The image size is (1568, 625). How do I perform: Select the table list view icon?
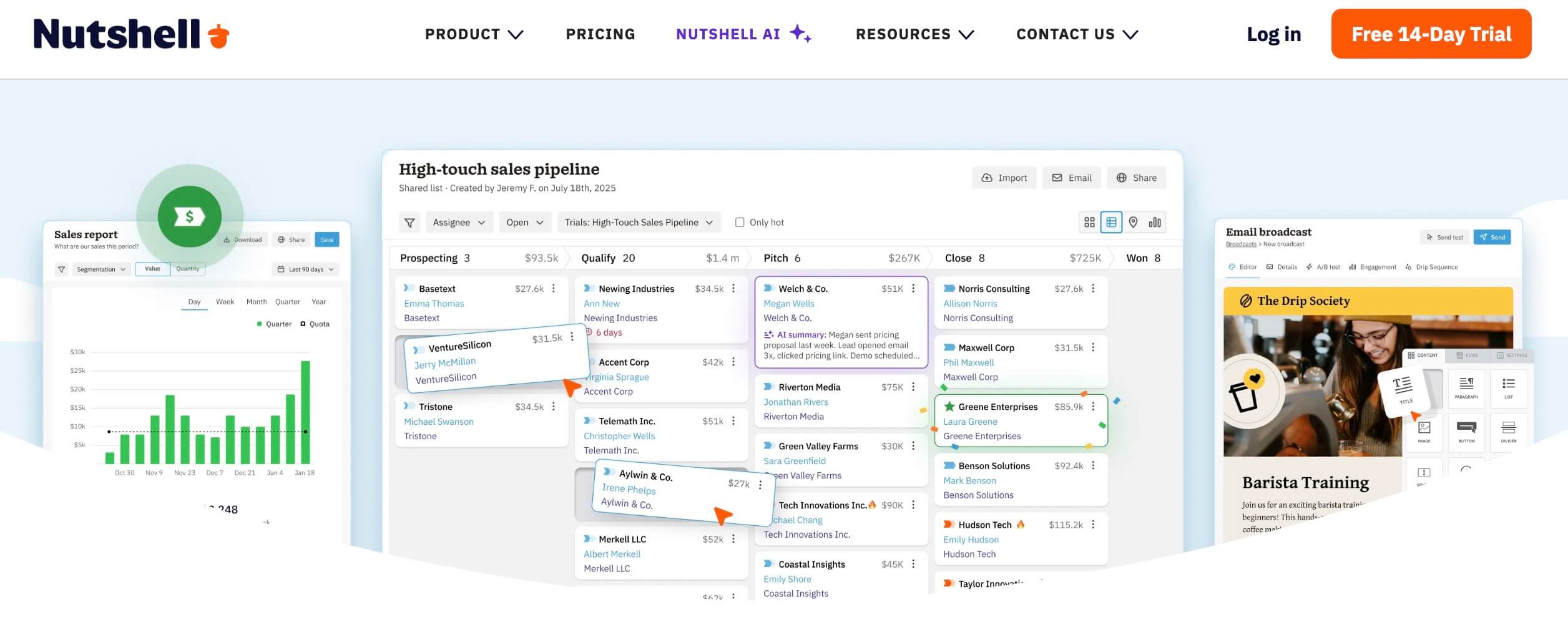pyautogui.click(x=1111, y=223)
